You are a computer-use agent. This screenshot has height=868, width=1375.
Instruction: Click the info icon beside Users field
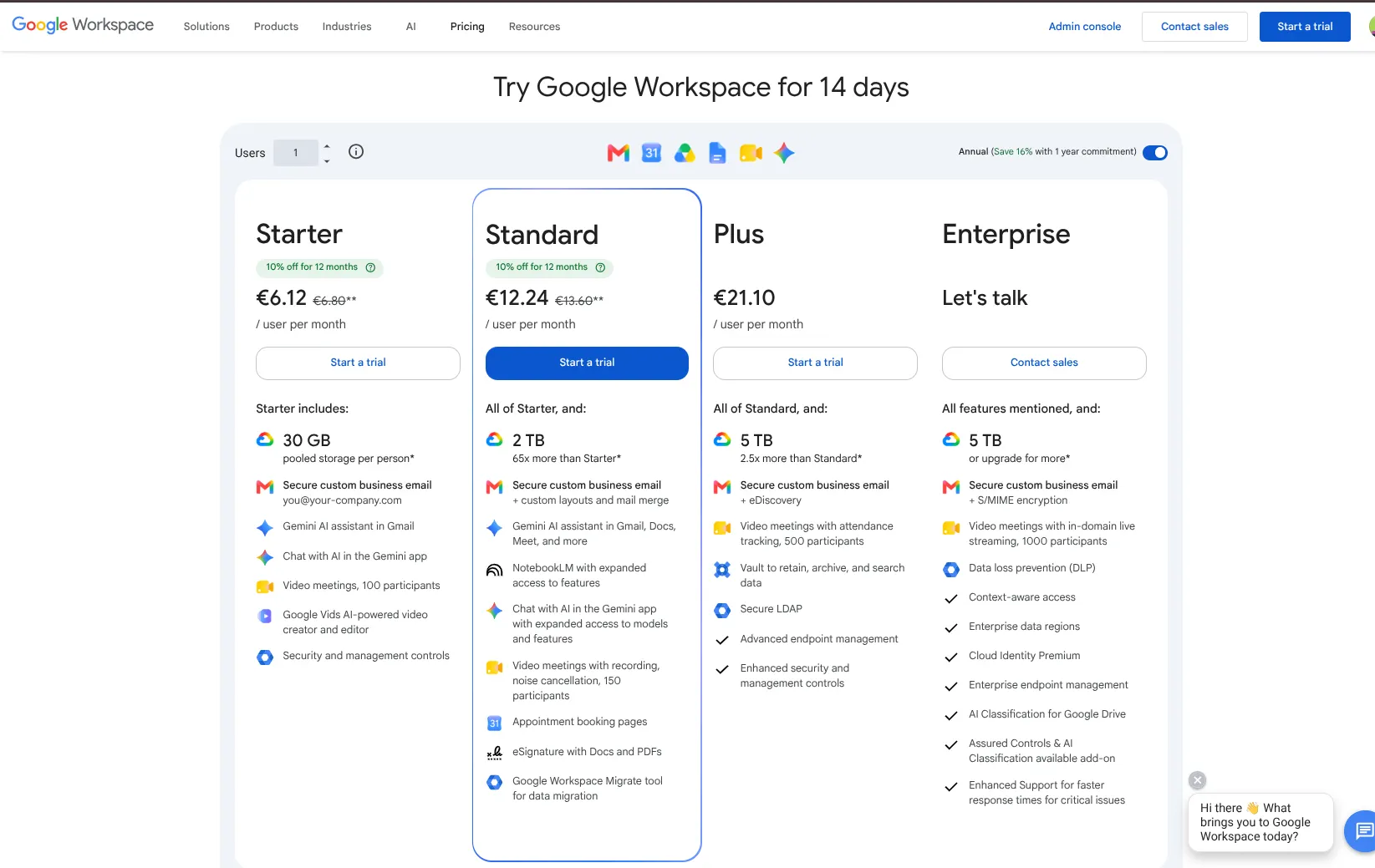point(356,151)
